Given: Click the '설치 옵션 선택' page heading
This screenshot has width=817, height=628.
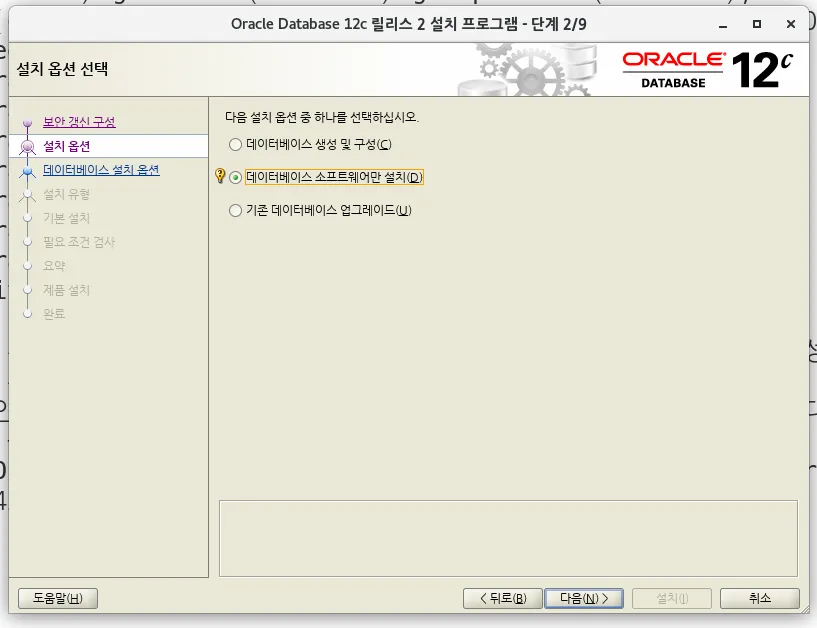Looking at the screenshot, I should coord(63,69).
